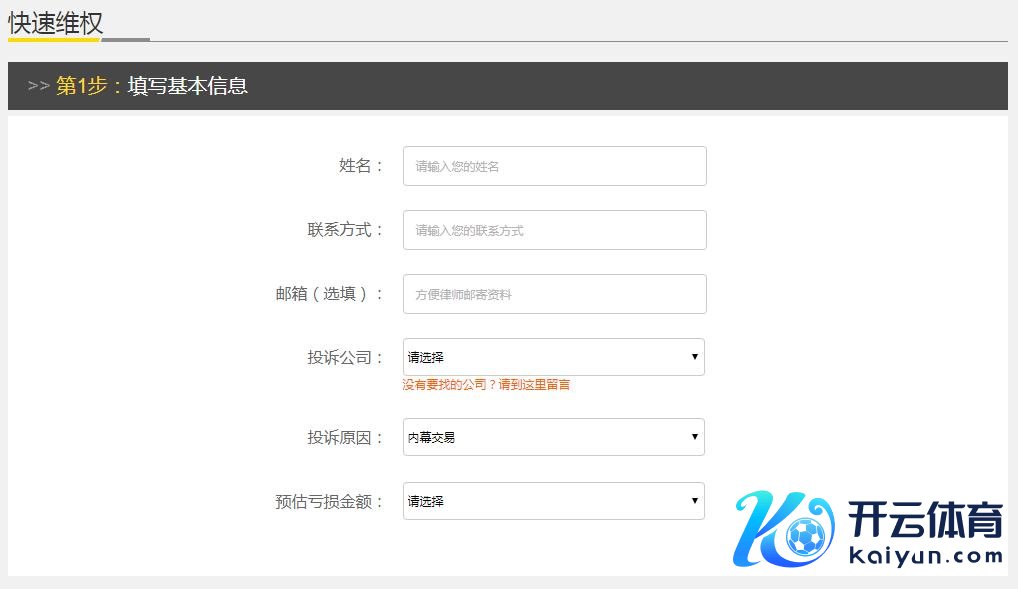Click the 开云体育 brand text
Image resolution: width=1018 pixels, height=589 pixels.
tap(925, 521)
